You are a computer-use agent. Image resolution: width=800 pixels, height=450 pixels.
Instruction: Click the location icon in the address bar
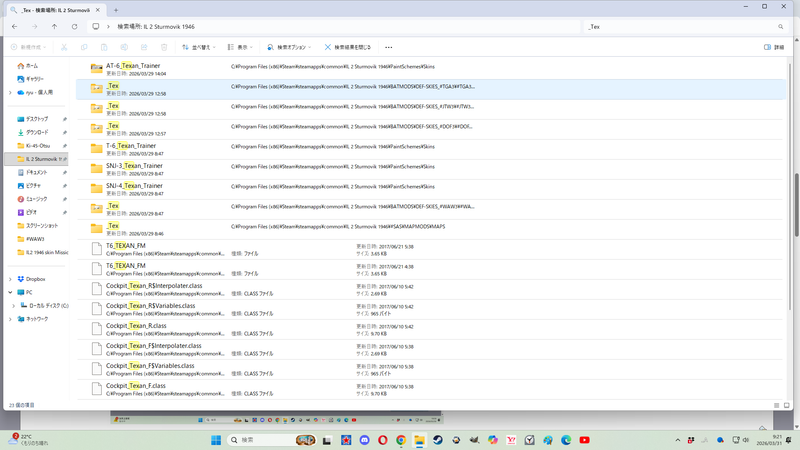pyautogui.click(x=95, y=27)
